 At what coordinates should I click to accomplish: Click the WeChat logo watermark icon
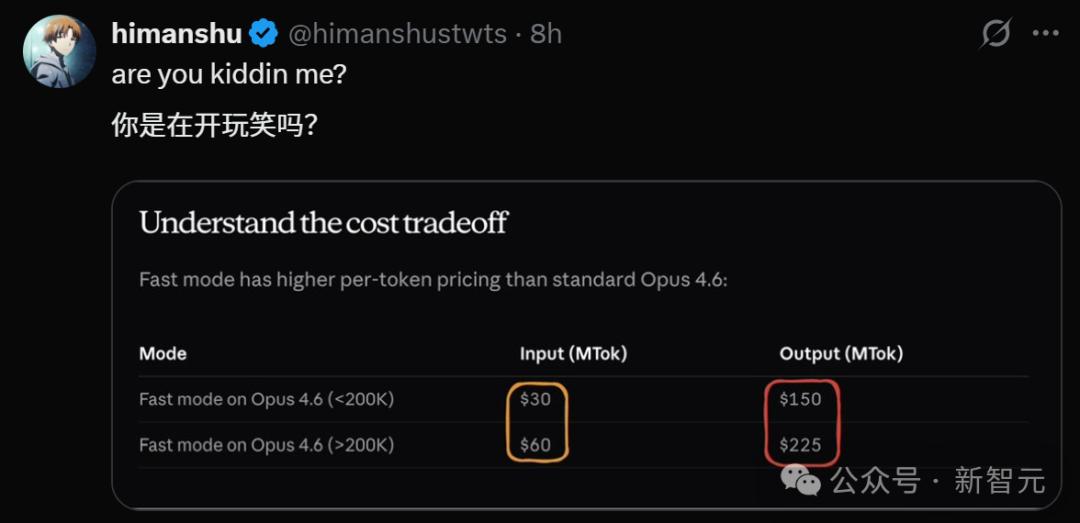[x=800, y=480]
